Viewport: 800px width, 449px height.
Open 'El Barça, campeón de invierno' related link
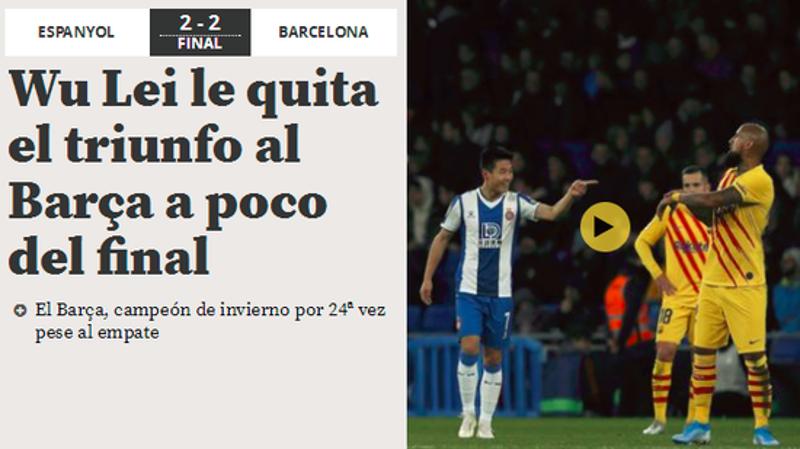(x=210, y=310)
